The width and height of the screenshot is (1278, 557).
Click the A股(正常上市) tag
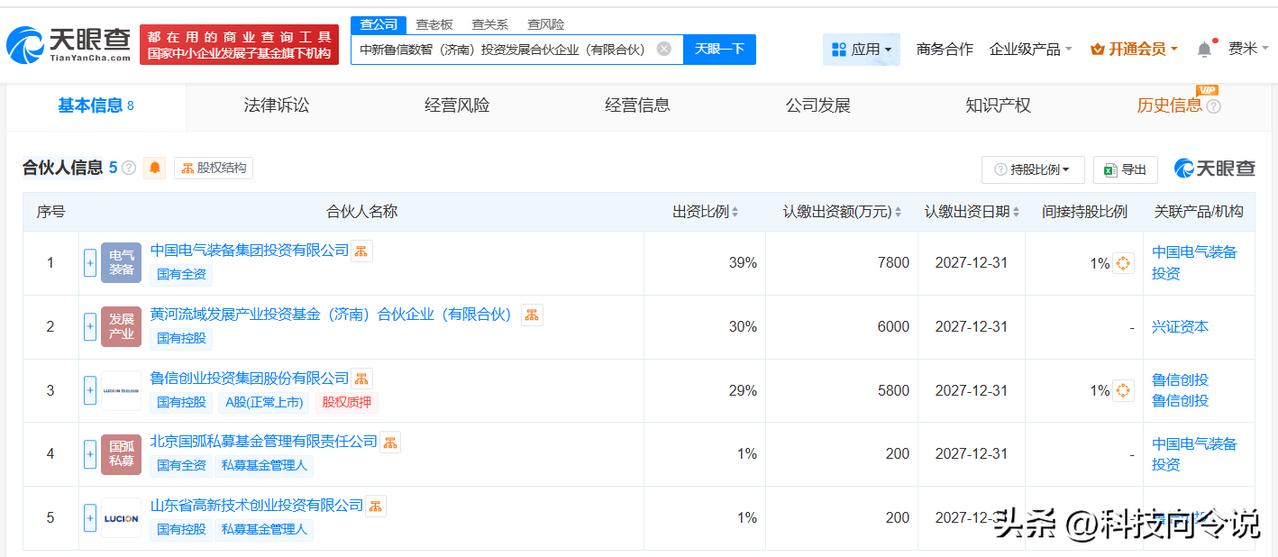click(x=263, y=402)
